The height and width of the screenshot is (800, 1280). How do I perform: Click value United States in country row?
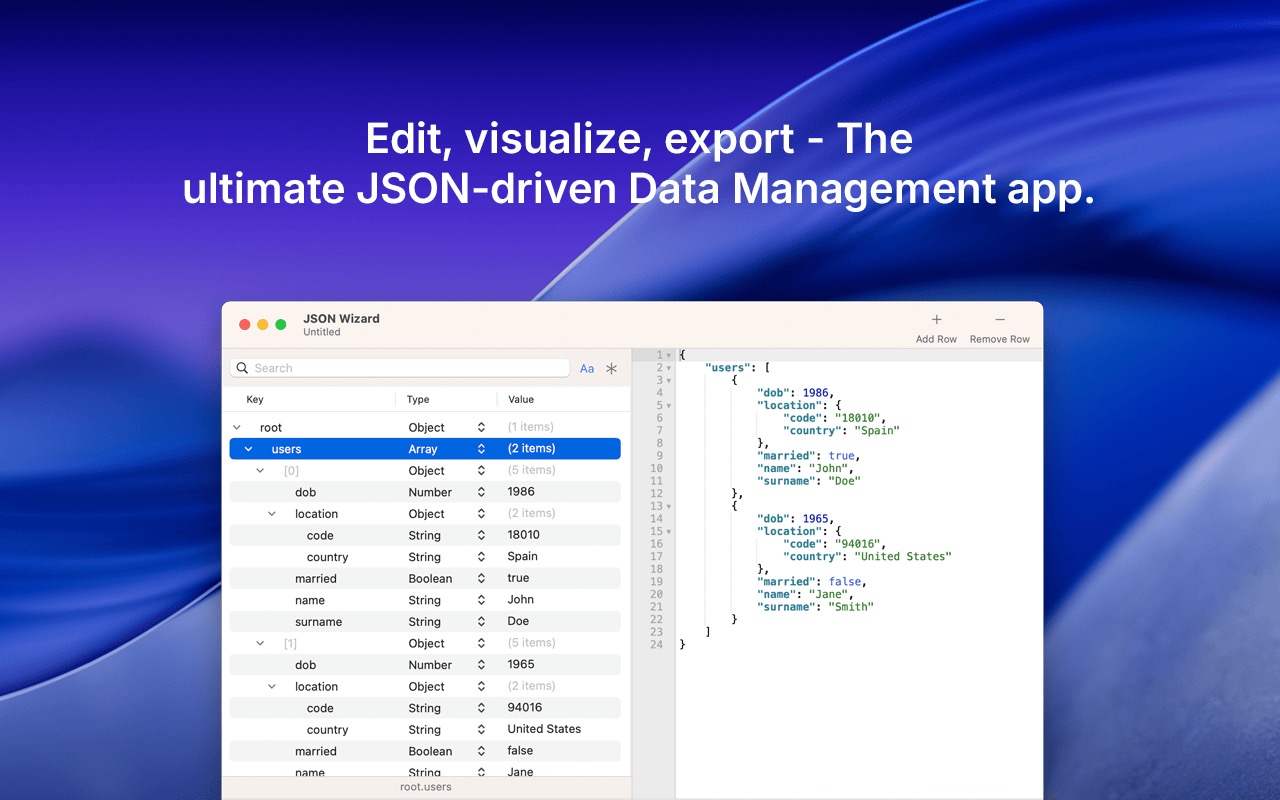tap(544, 730)
